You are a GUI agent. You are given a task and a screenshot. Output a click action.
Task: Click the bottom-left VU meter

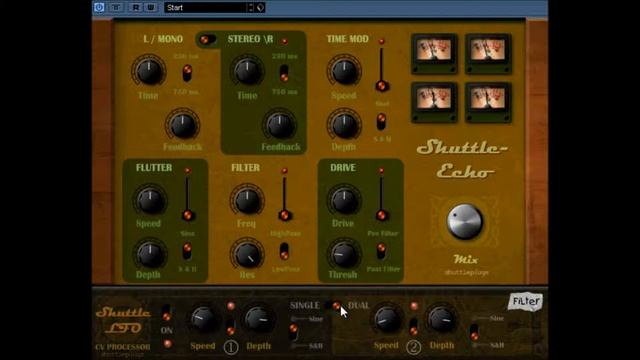tap(434, 102)
